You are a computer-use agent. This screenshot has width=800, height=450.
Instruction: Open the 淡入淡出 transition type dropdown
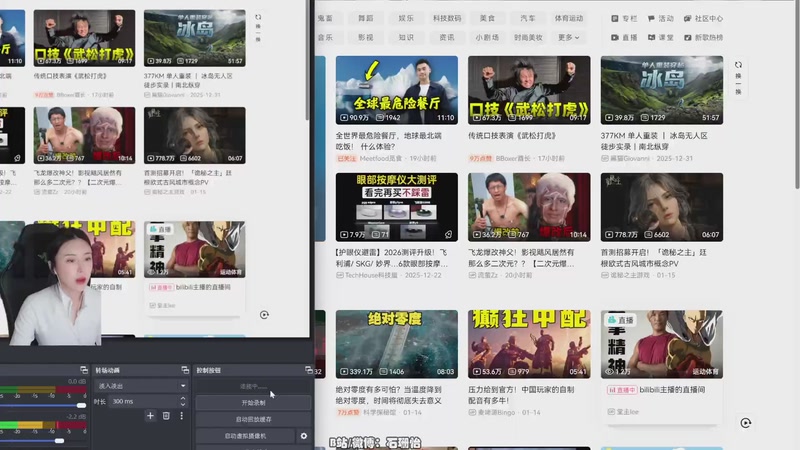click(141, 386)
